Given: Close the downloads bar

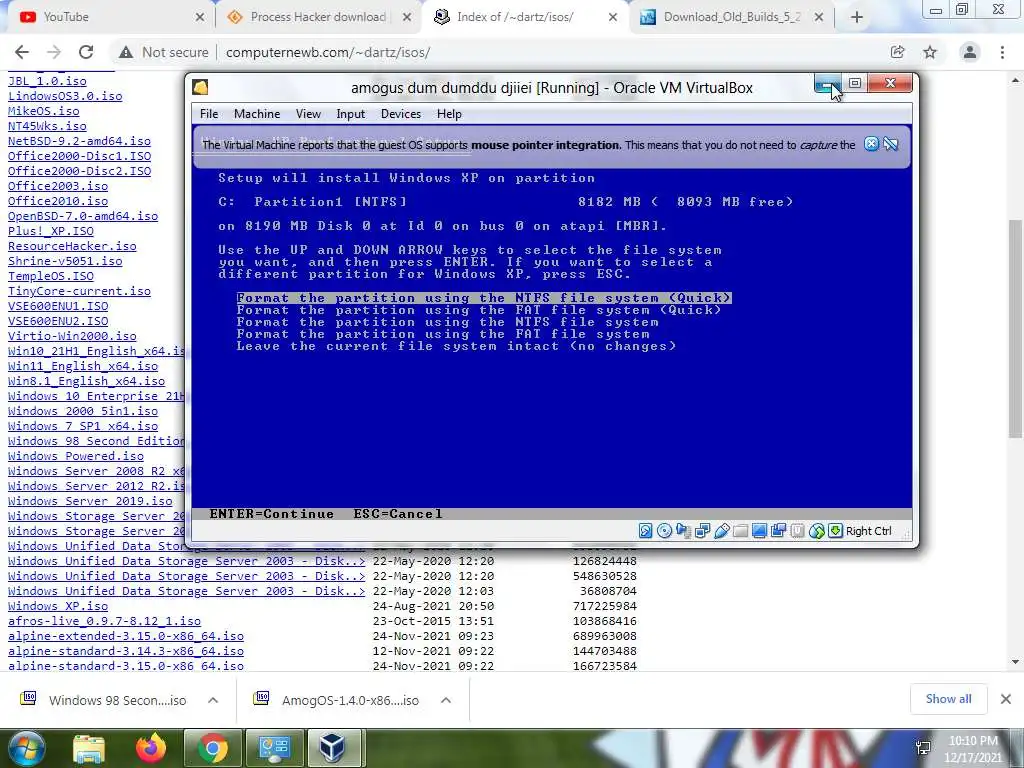Looking at the screenshot, I should click(1006, 699).
